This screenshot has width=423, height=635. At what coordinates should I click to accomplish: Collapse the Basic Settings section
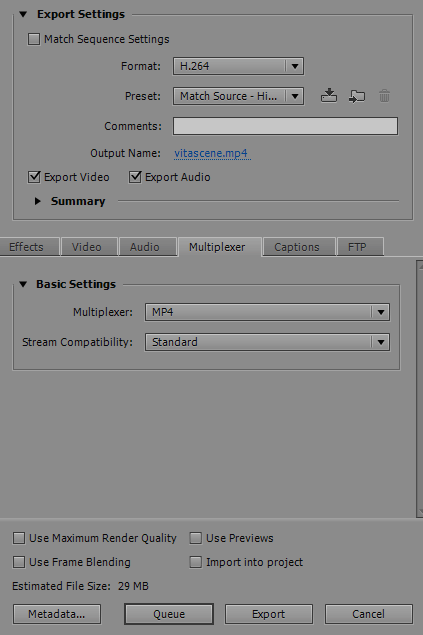pyautogui.click(x=23, y=284)
